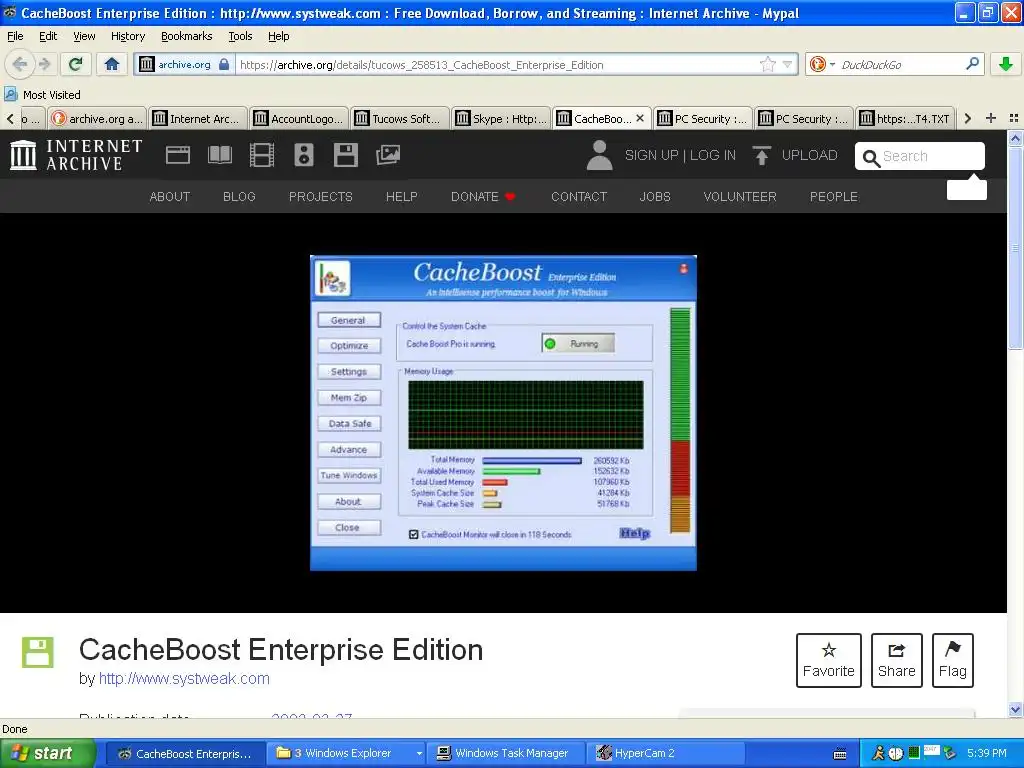Image resolution: width=1024 pixels, height=768 pixels.
Task: Switch to the https:...T4.TXT tab
Action: pyautogui.click(x=905, y=118)
